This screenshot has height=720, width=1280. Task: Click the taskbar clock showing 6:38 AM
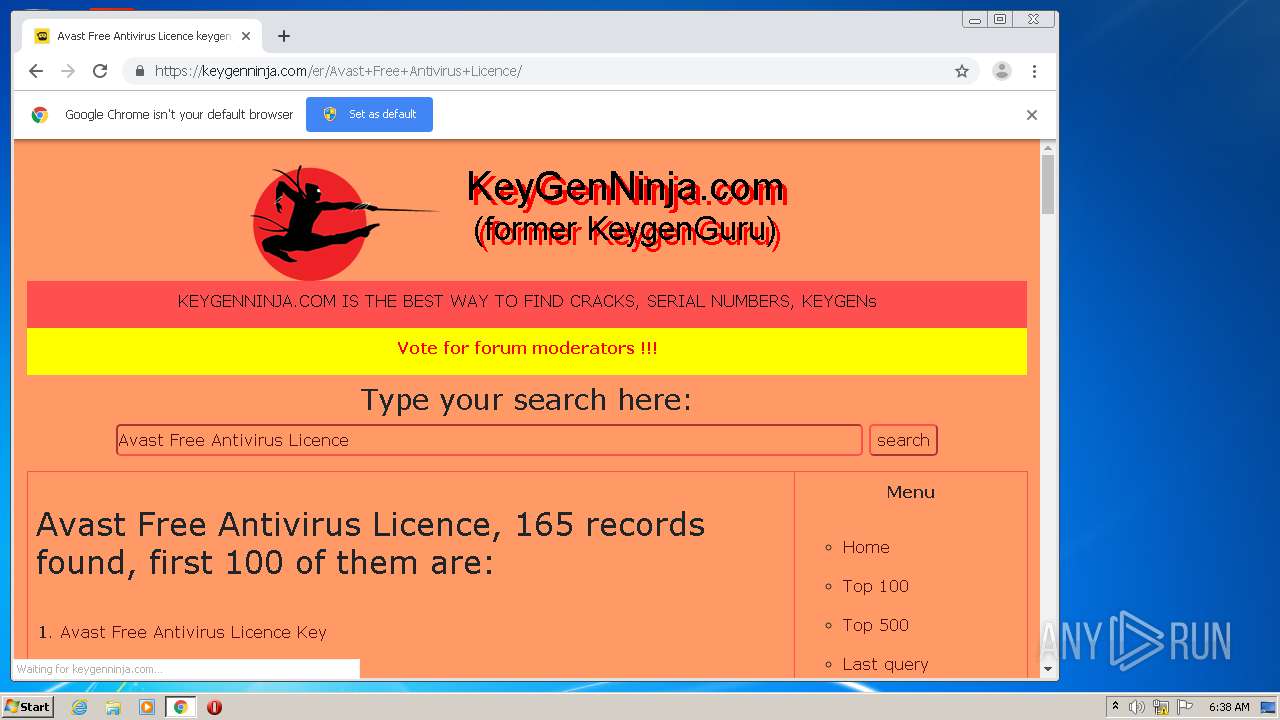[x=1229, y=707]
